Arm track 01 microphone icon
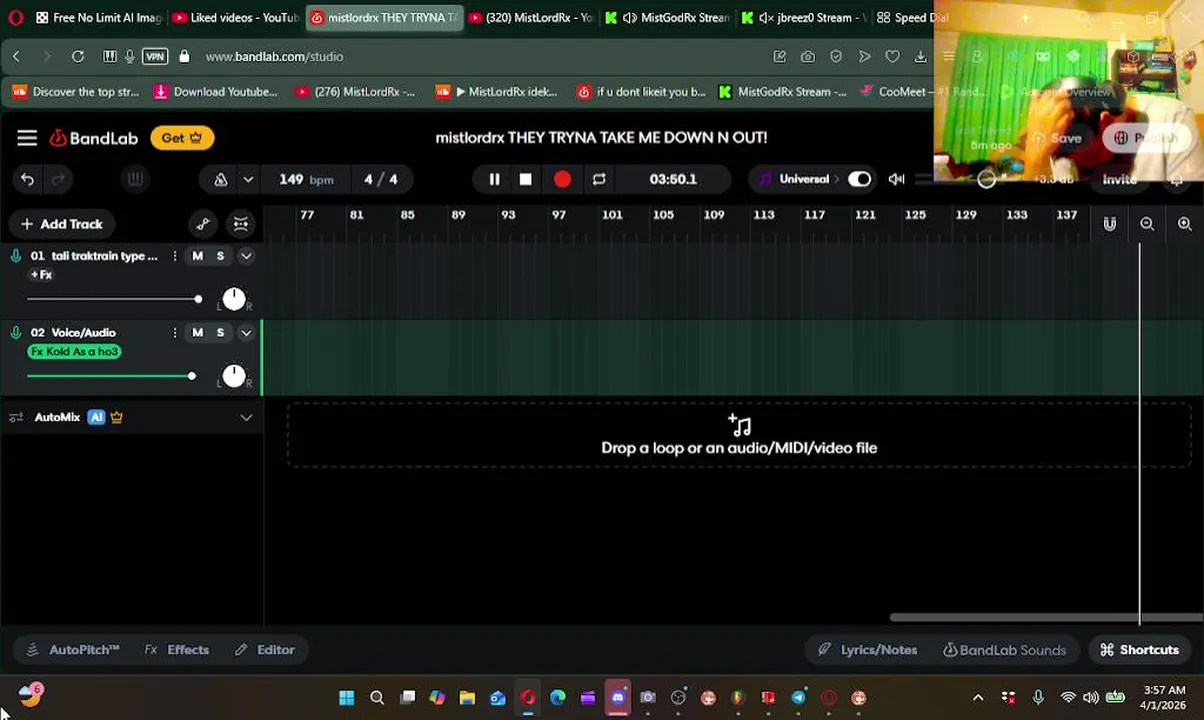1204x720 pixels. (16, 256)
